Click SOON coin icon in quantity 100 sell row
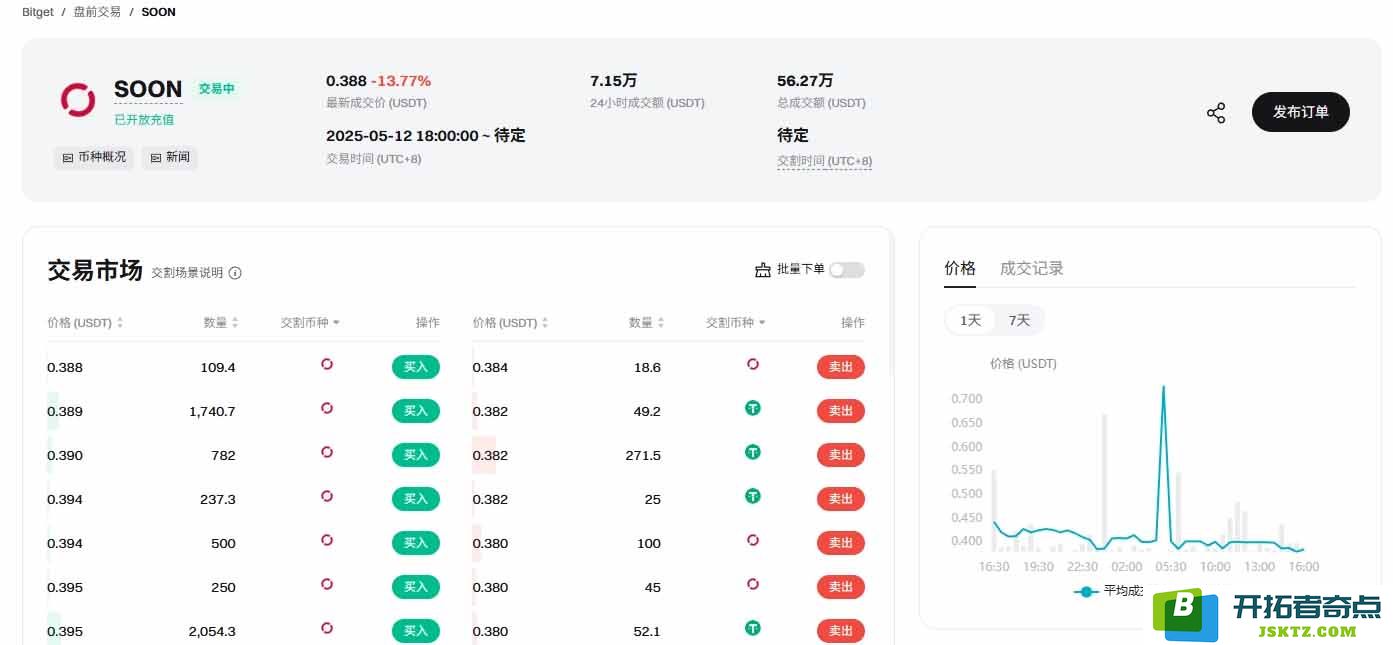 (x=753, y=540)
